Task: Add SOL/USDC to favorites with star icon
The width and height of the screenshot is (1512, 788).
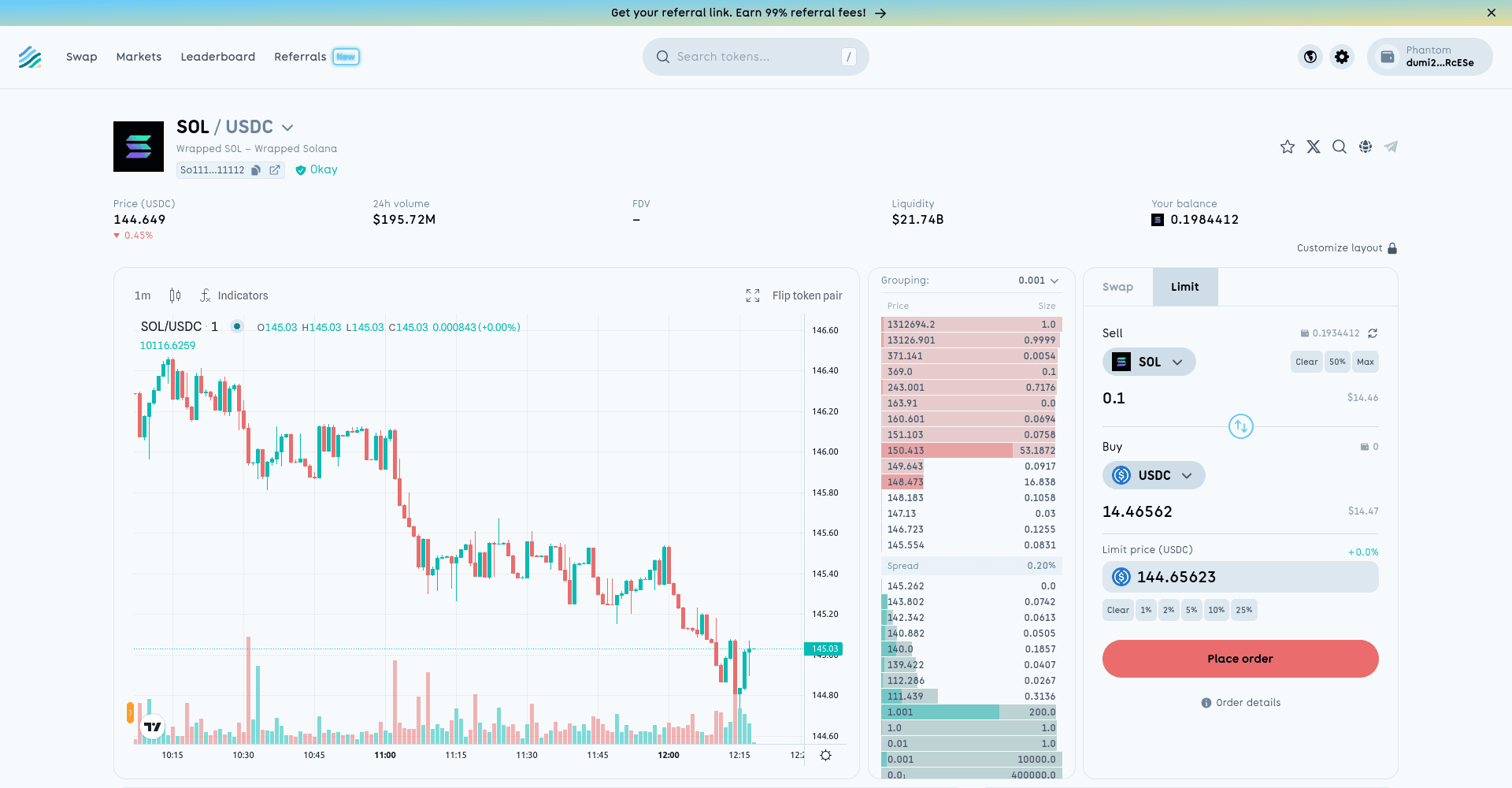Action: pyautogui.click(x=1287, y=147)
